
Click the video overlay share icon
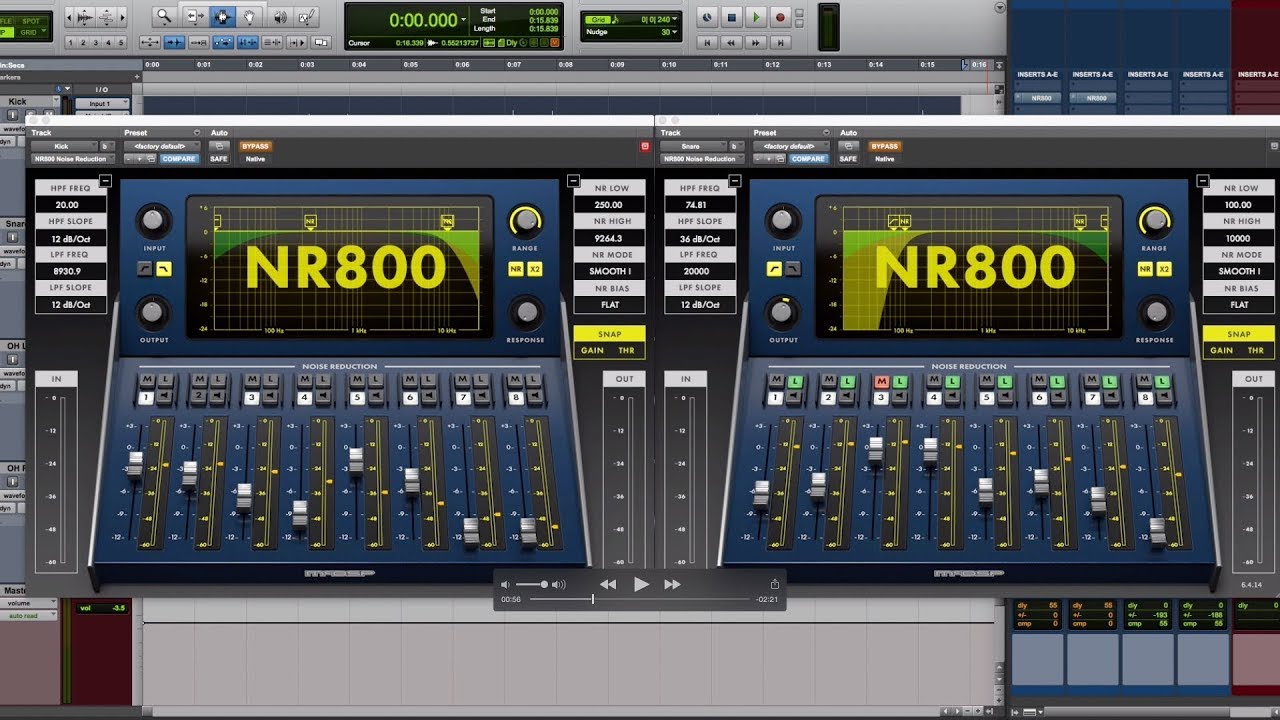click(774, 584)
